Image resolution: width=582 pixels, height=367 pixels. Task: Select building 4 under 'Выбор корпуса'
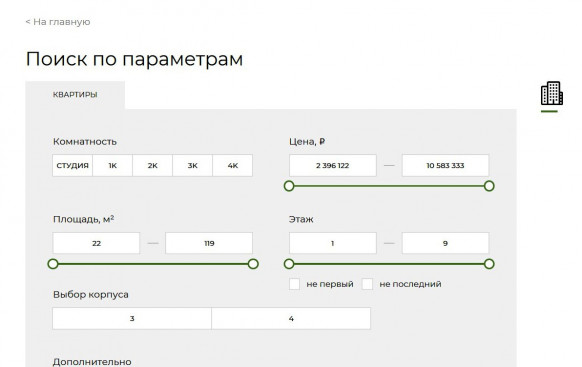tap(291, 318)
